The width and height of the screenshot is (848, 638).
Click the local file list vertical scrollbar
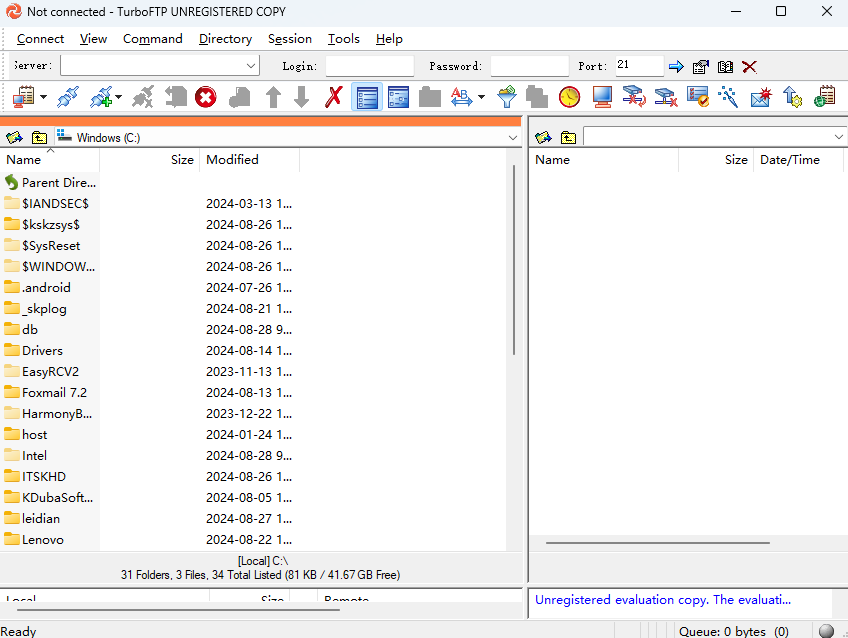[513, 260]
